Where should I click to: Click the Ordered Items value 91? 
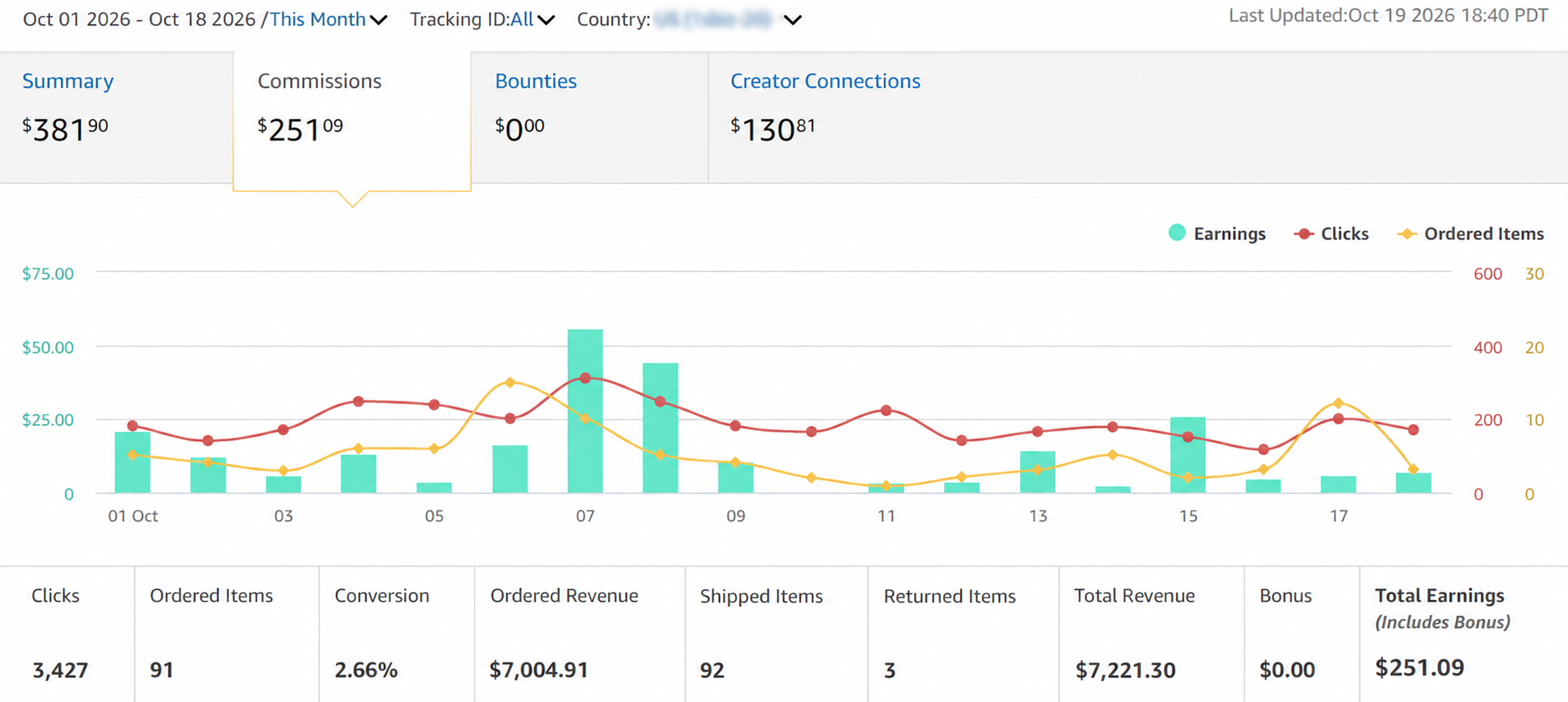click(x=161, y=670)
